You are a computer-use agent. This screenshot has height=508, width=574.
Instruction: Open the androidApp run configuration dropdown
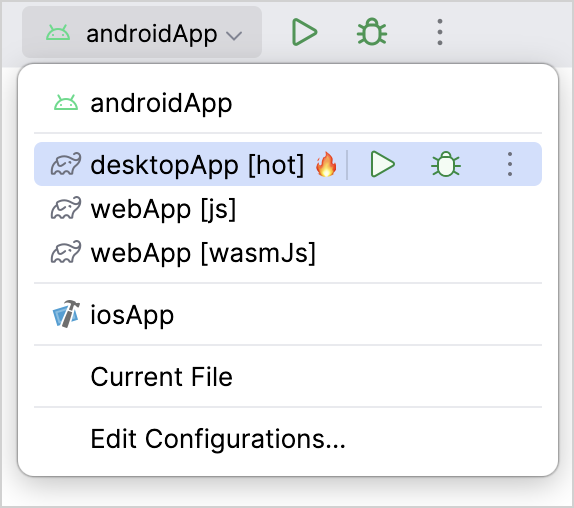coord(142,33)
